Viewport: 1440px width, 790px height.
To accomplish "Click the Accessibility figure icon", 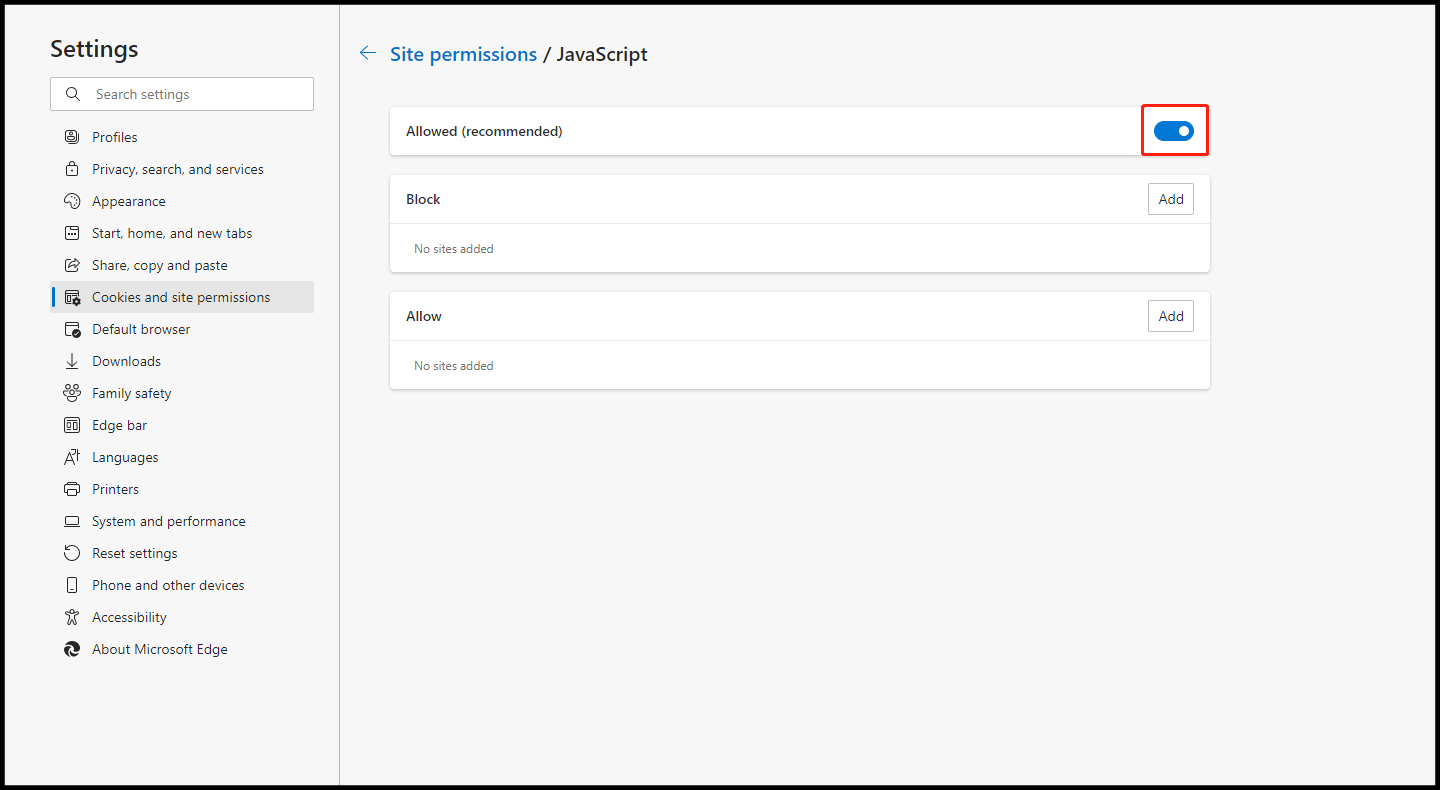I will pyautogui.click(x=72, y=617).
